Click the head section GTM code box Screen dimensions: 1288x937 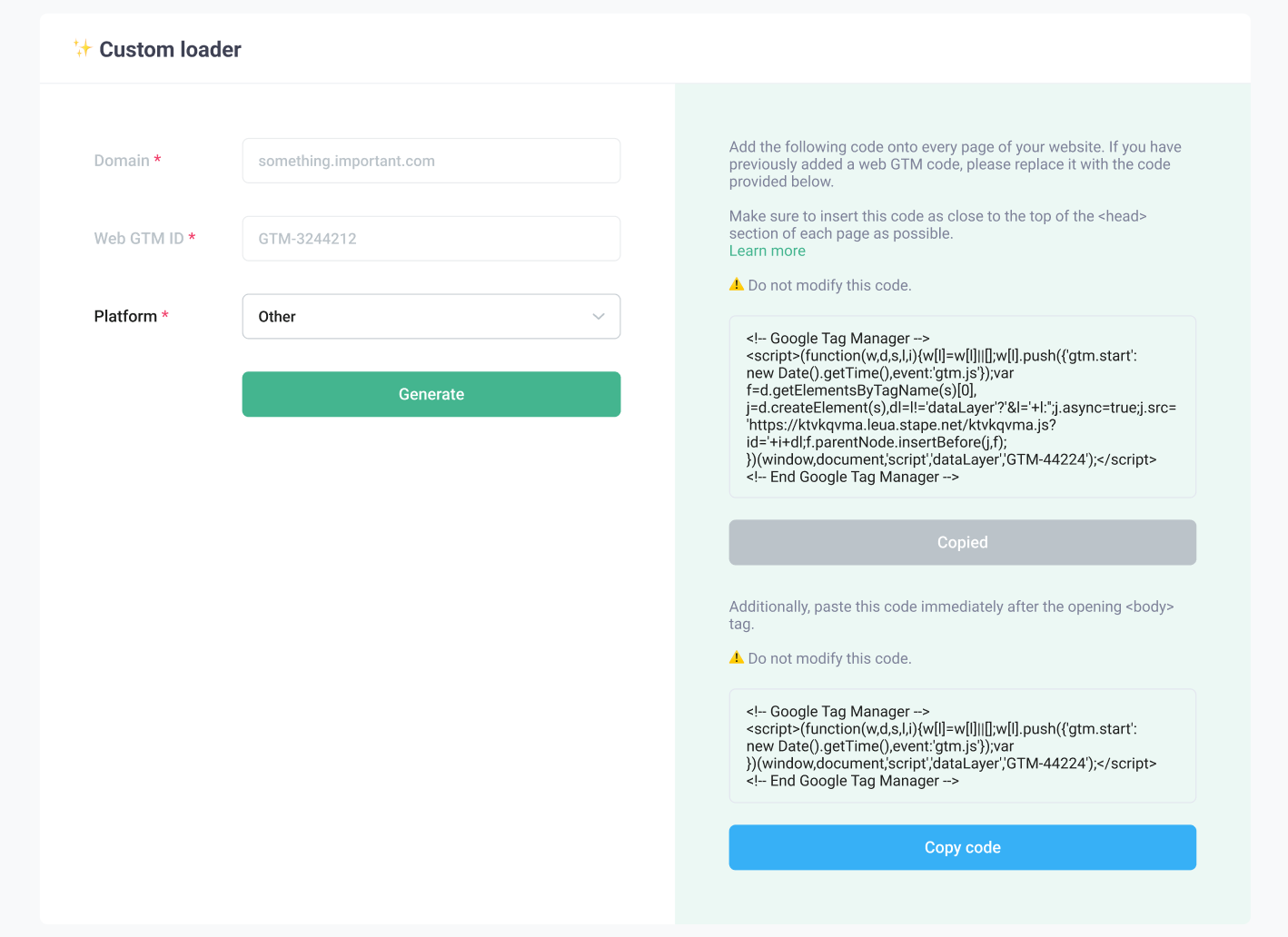click(963, 407)
